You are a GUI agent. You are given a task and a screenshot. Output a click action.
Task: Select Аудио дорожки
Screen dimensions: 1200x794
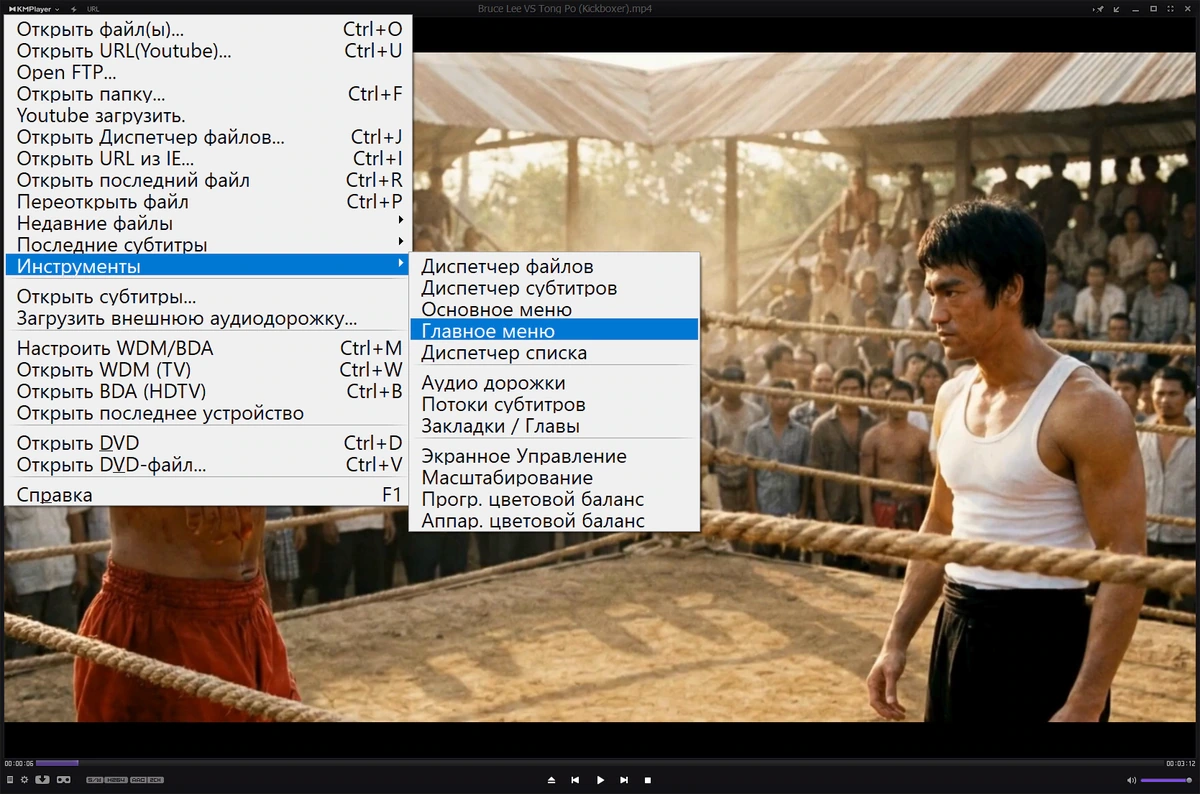554,383
